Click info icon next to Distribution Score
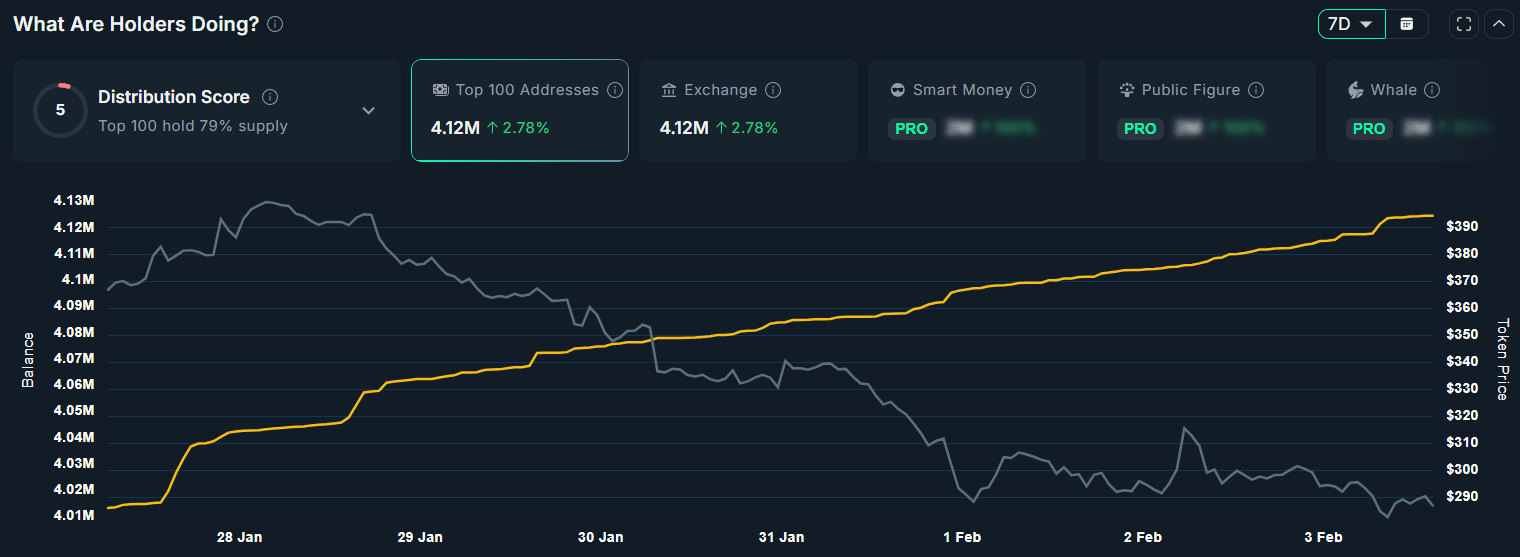Viewport: 1520px width, 557px height. click(270, 97)
